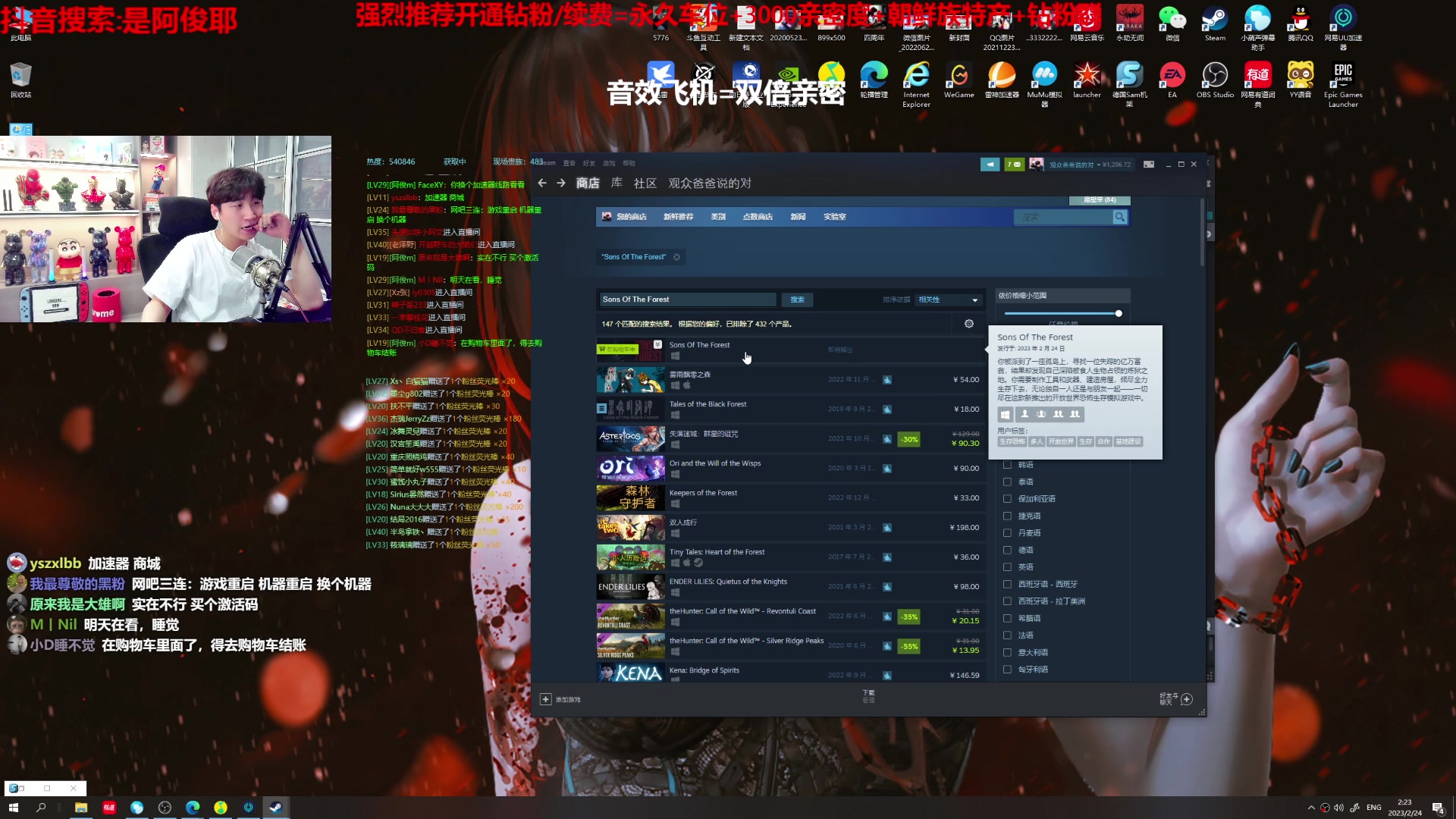The width and height of the screenshot is (1456, 819).
Task: Remove the "Sons Of The Forest" search tag
Action: [x=677, y=257]
